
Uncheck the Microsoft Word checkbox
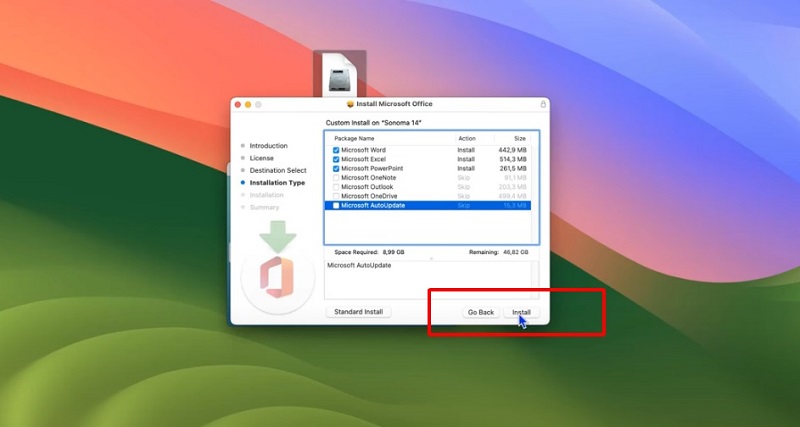336,150
